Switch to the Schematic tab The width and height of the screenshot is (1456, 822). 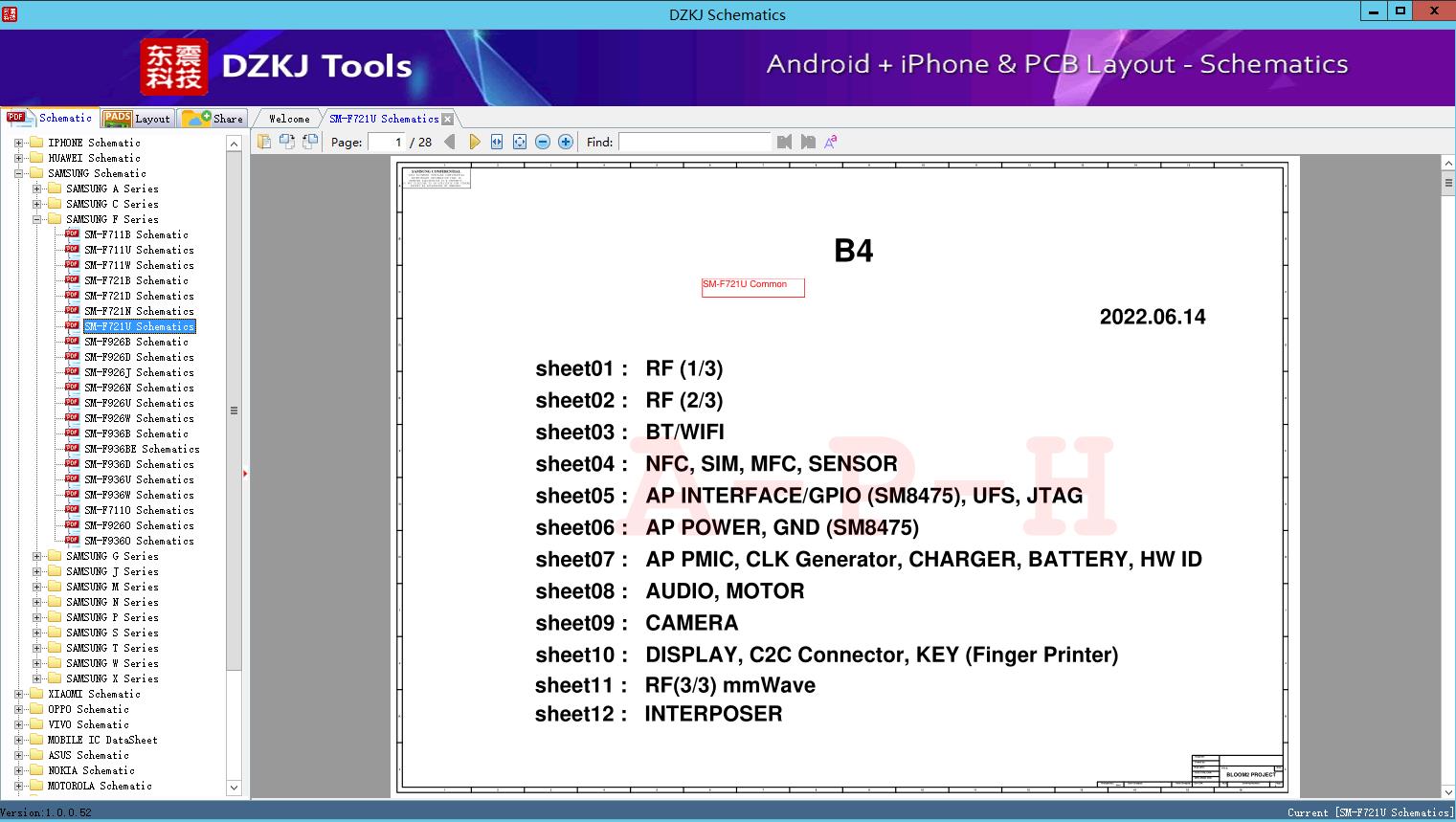[x=50, y=118]
